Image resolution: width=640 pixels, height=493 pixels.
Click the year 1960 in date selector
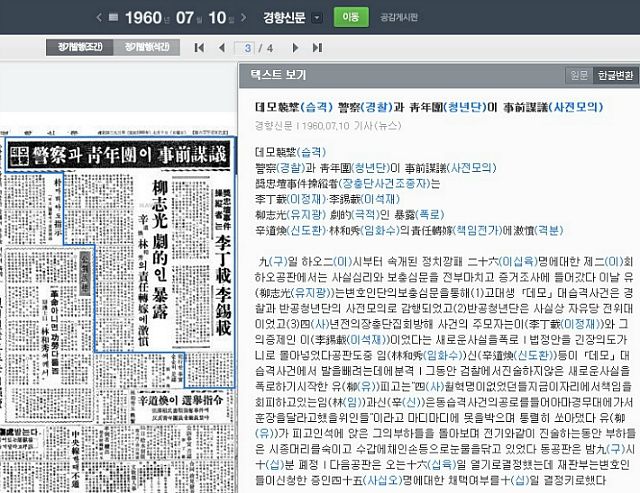[x=143, y=18]
